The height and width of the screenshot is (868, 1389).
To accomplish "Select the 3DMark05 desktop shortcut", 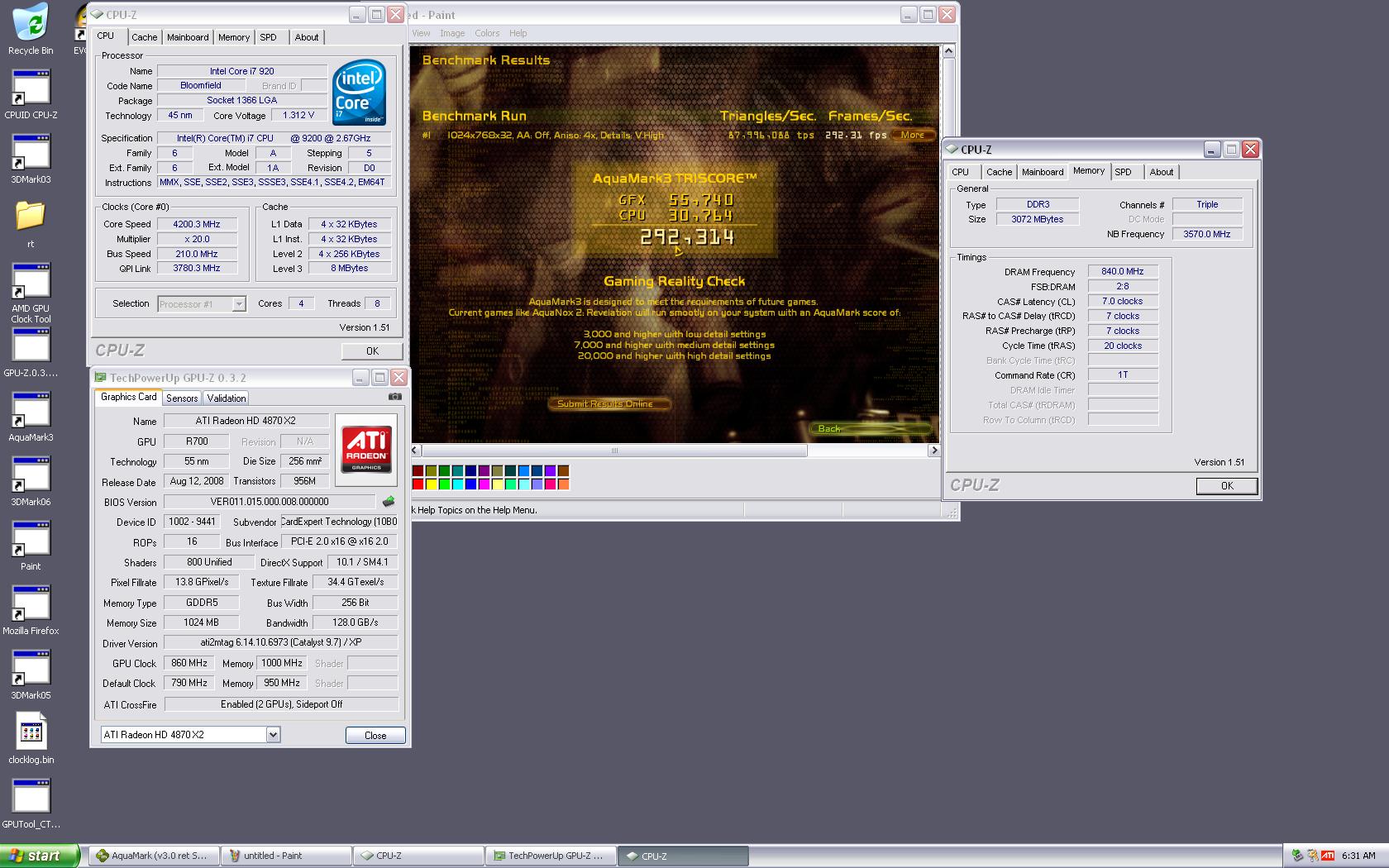I will point(31,674).
